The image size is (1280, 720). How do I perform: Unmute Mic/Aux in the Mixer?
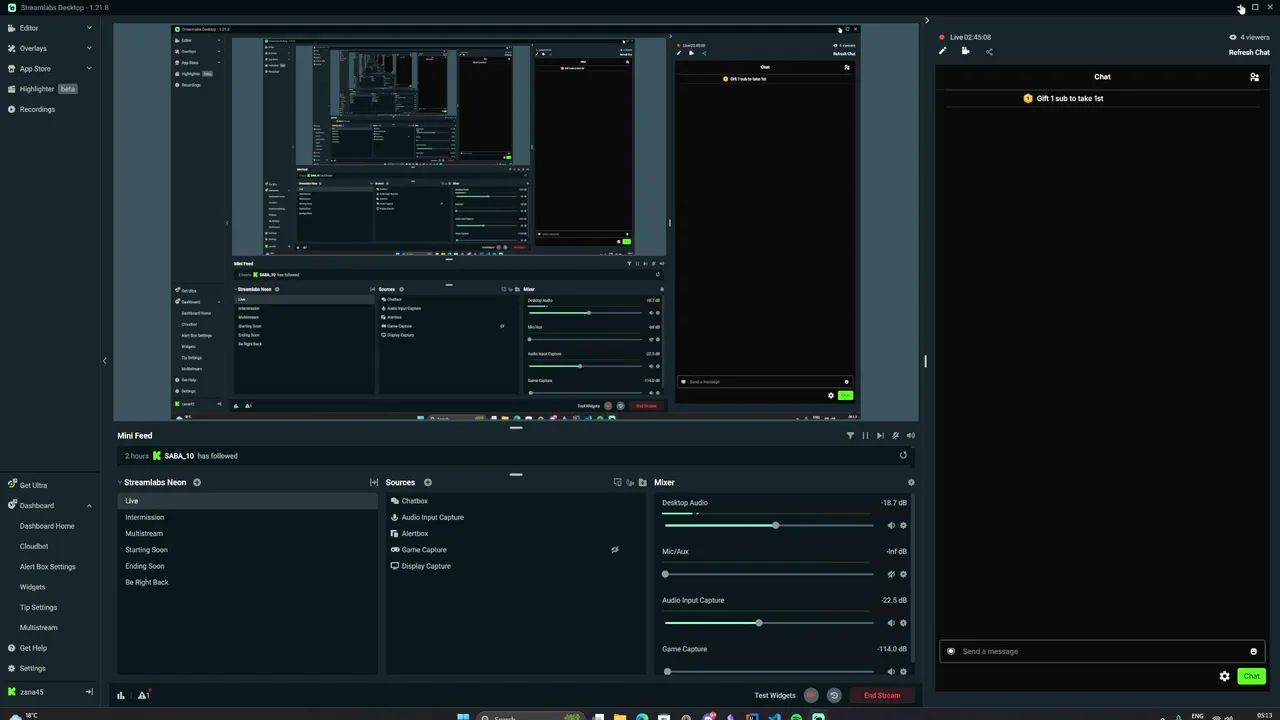click(891, 575)
